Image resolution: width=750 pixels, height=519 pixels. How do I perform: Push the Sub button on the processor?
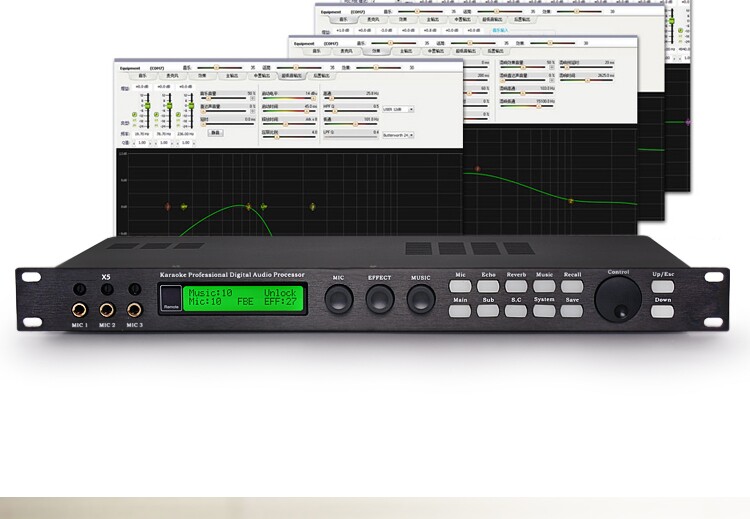(x=488, y=311)
